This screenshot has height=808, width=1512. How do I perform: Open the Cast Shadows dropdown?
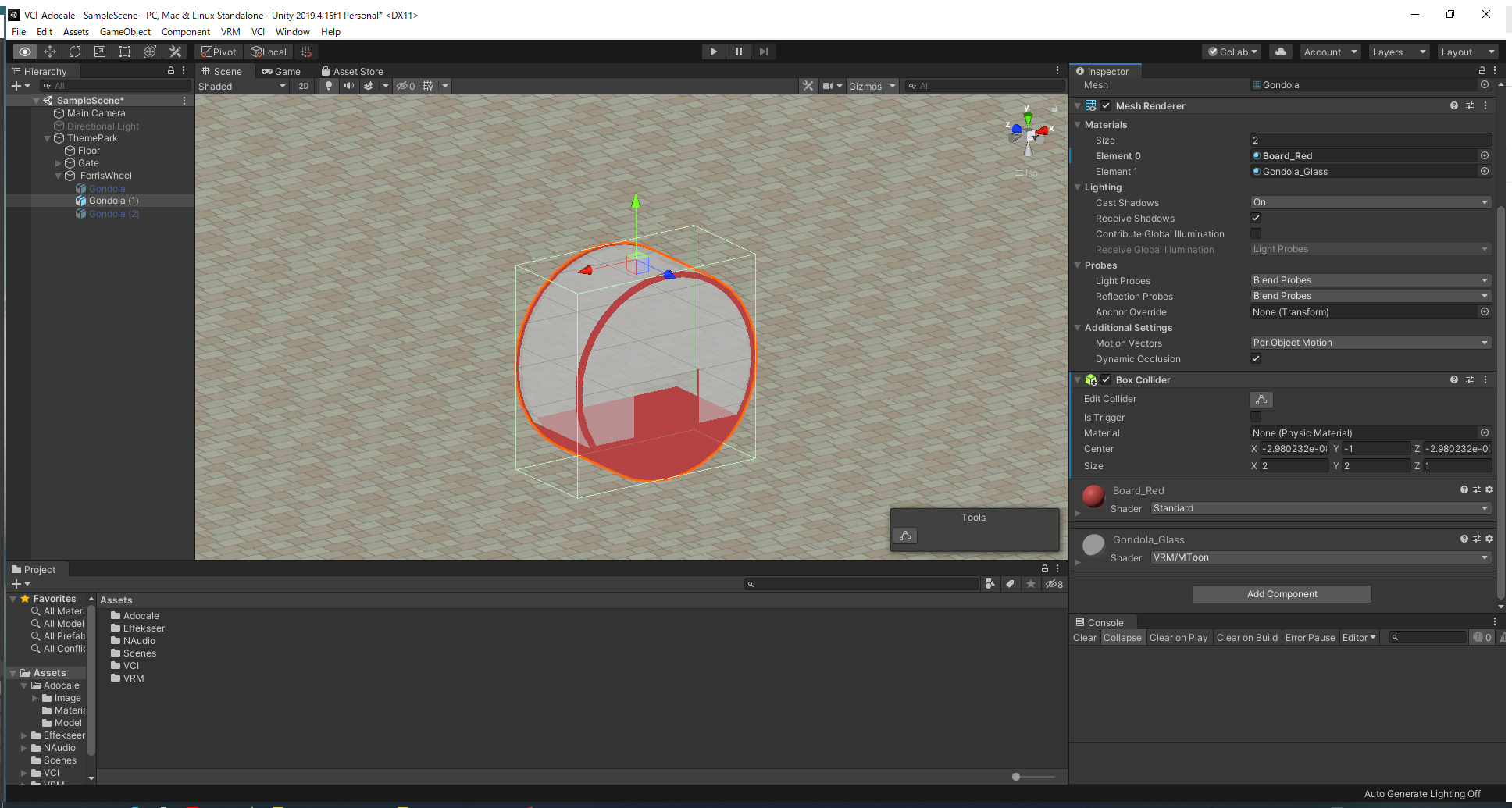1370,202
